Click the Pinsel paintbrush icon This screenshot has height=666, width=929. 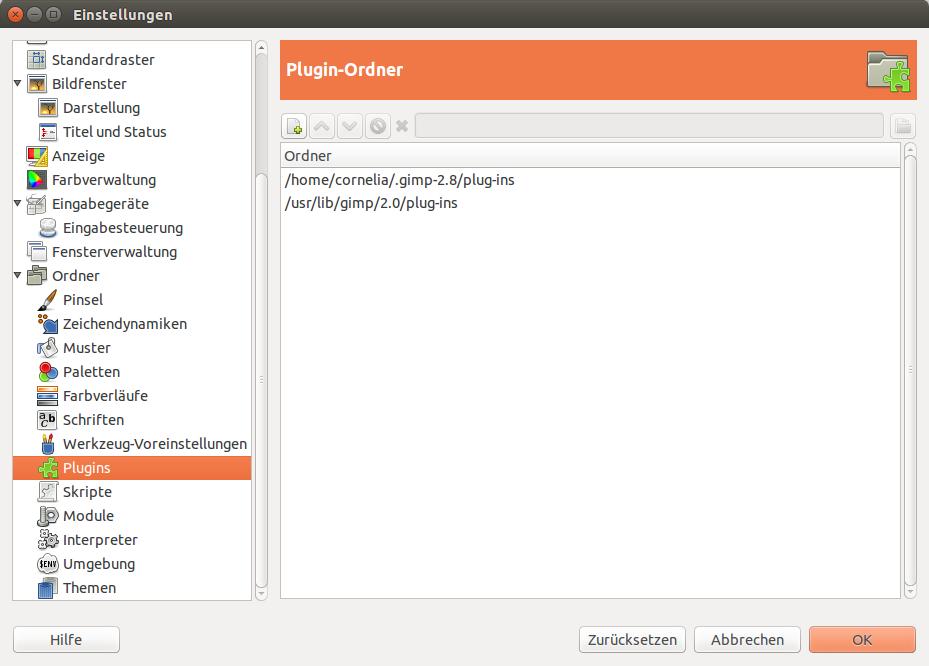pyautogui.click(x=48, y=300)
